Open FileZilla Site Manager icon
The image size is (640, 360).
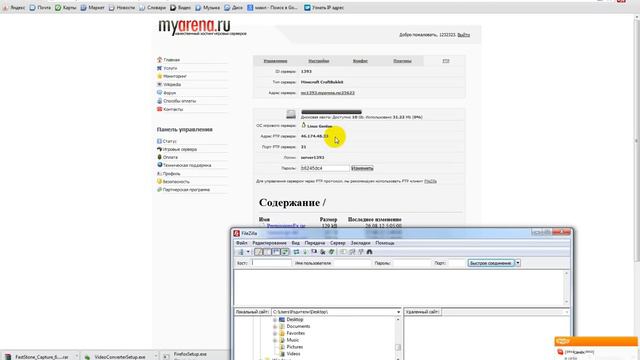pyautogui.click(x=241, y=252)
